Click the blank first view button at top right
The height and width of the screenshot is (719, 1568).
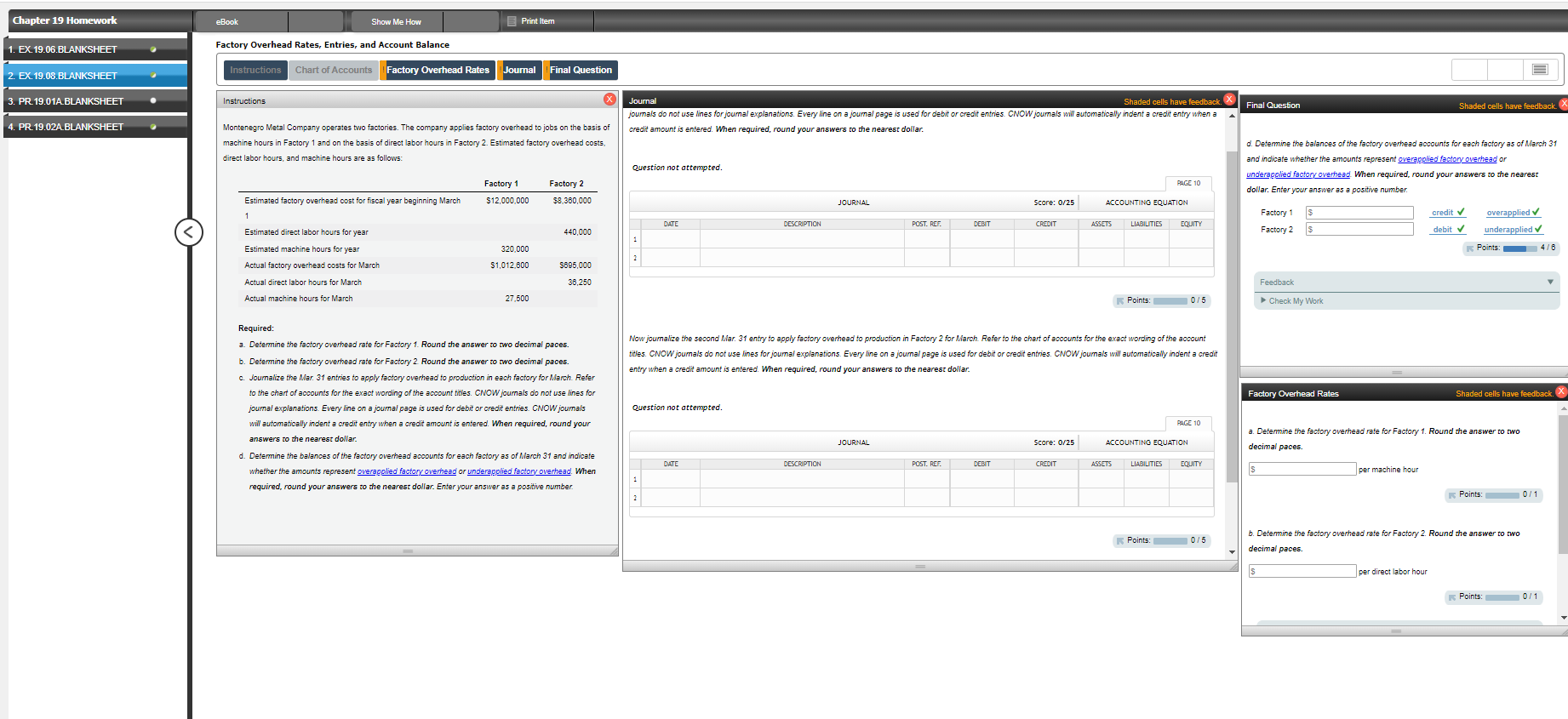pyautogui.click(x=1469, y=70)
